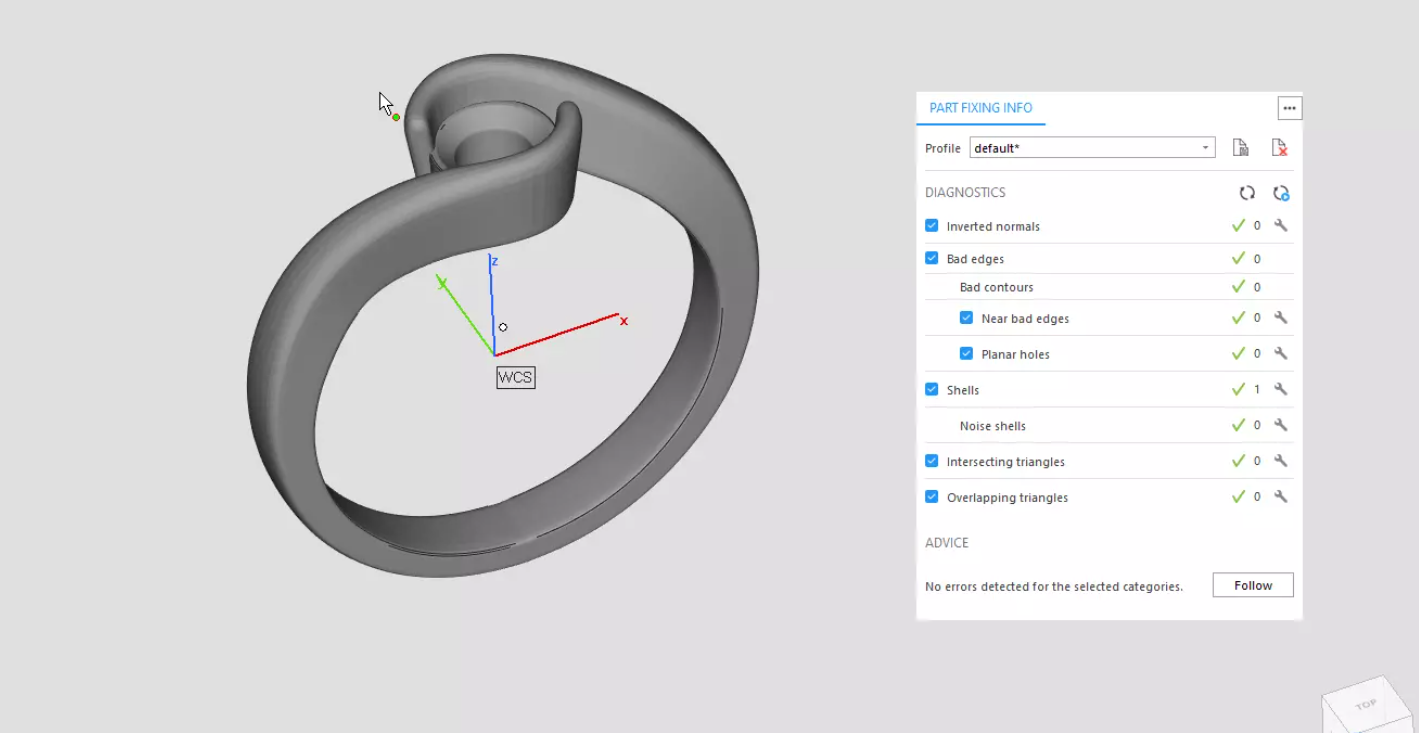Click the red X axis line
This screenshot has height=733, width=1419.
[x=556, y=335]
